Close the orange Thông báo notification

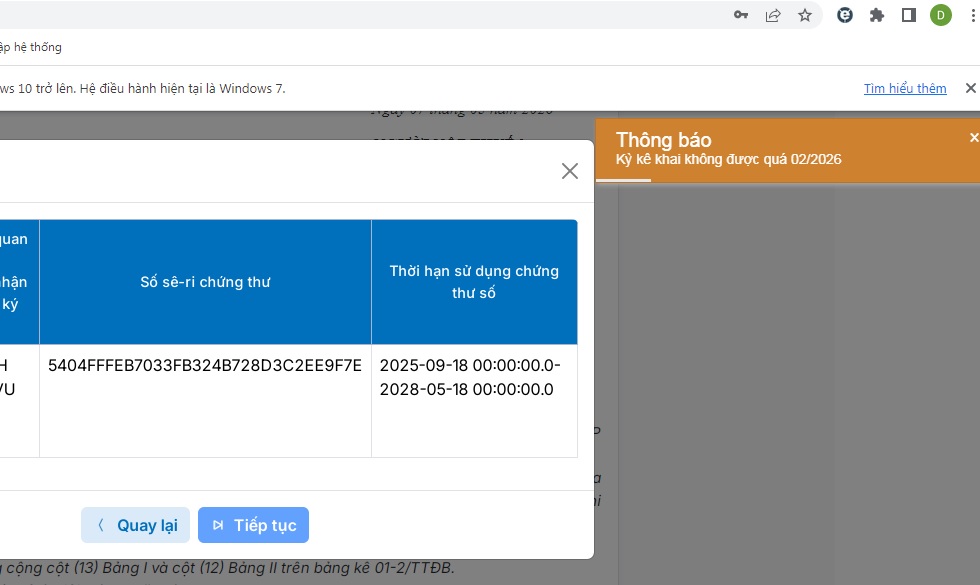point(974,138)
